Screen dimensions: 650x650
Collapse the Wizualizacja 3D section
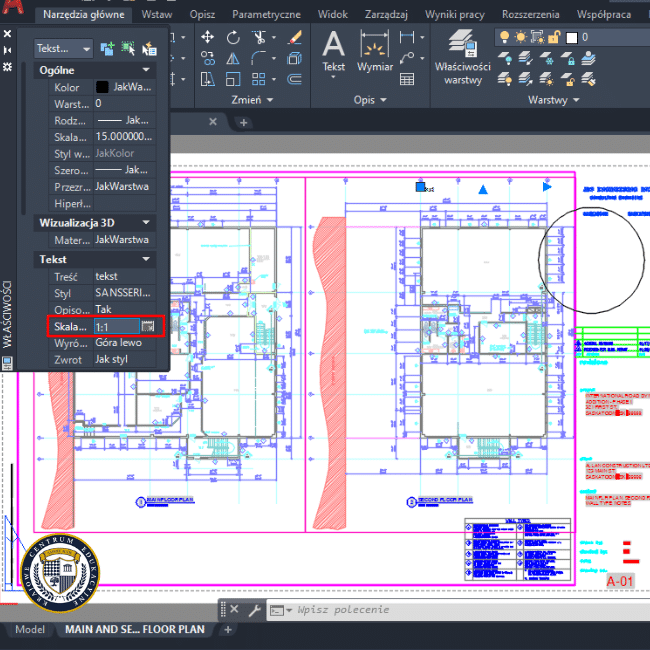[146, 223]
